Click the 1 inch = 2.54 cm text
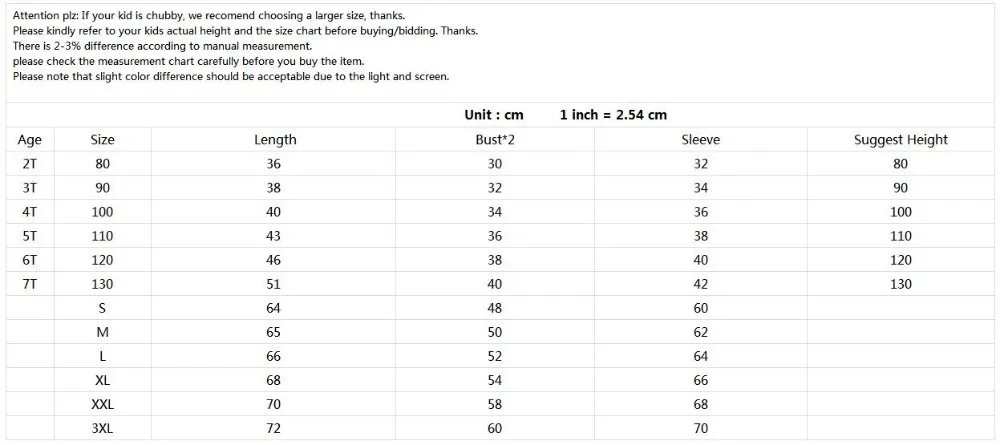The width and height of the screenshot is (1000, 445). coord(614,115)
